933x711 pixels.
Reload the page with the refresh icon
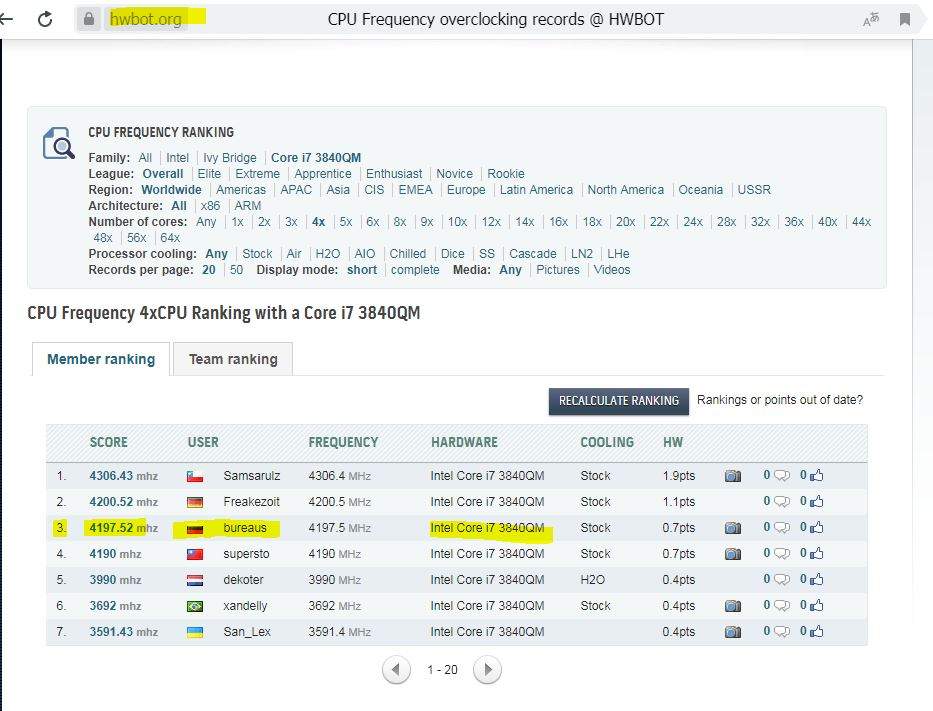click(45, 20)
